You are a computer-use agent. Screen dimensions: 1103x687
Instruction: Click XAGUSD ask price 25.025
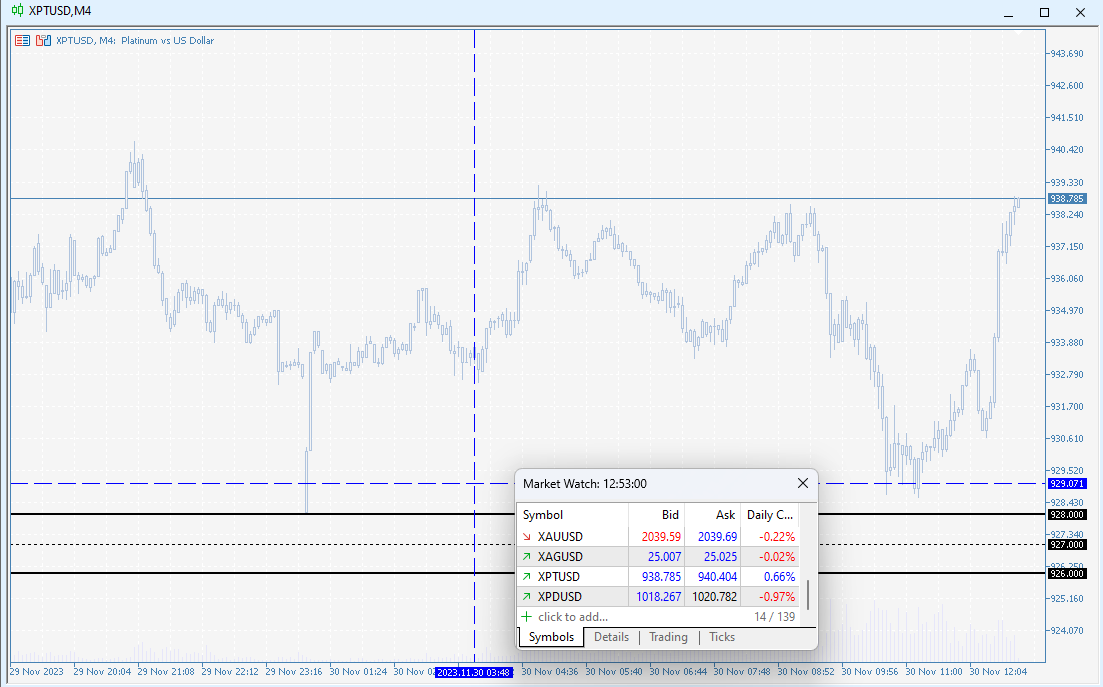click(x=720, y=556)
